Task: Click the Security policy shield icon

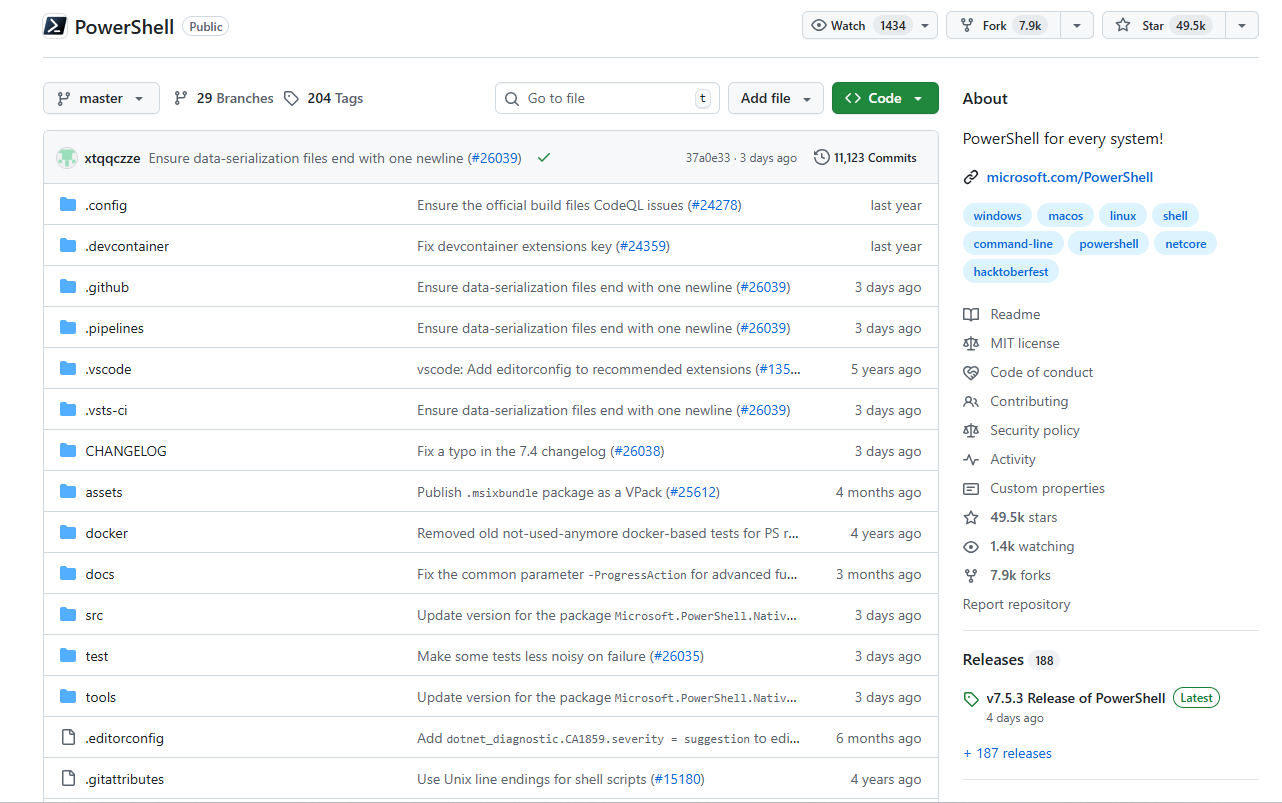Action: [x=971, y=430]
